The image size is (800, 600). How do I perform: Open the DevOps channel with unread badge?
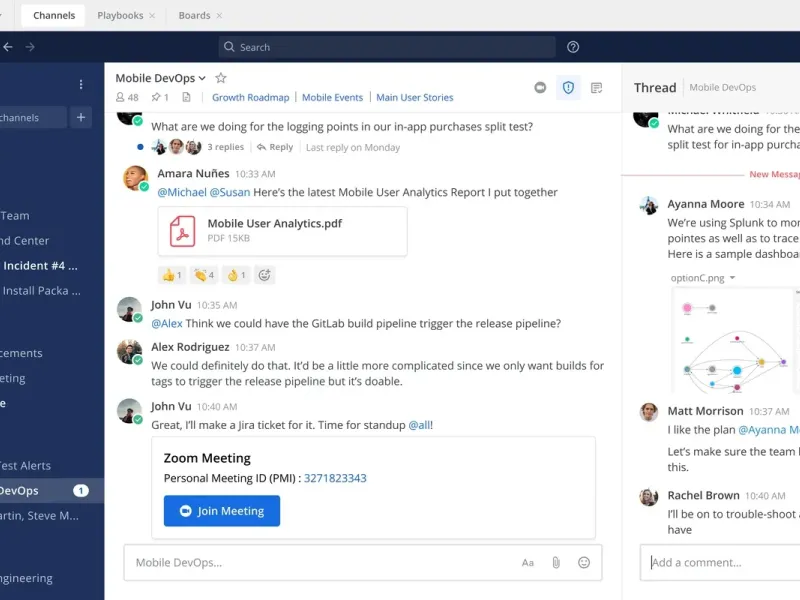point(51,491)
